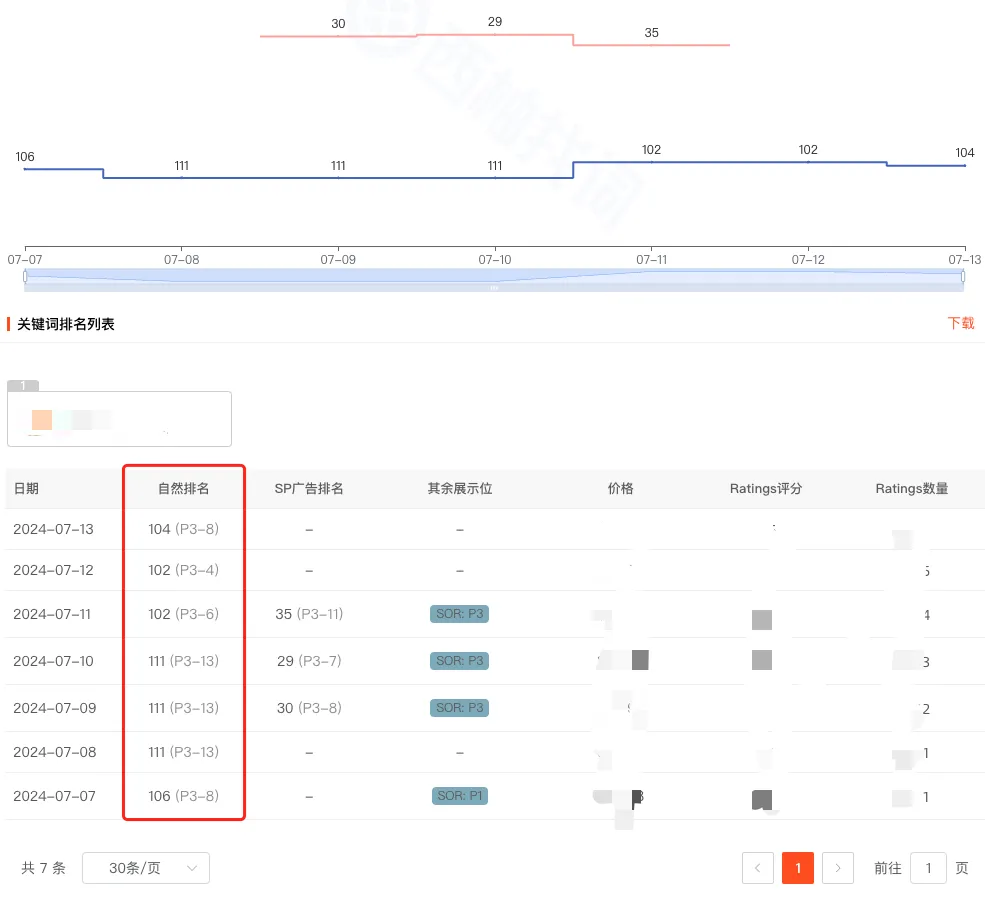
Task: Select the date cell 2024-07-12
Action: pos(53,570)
